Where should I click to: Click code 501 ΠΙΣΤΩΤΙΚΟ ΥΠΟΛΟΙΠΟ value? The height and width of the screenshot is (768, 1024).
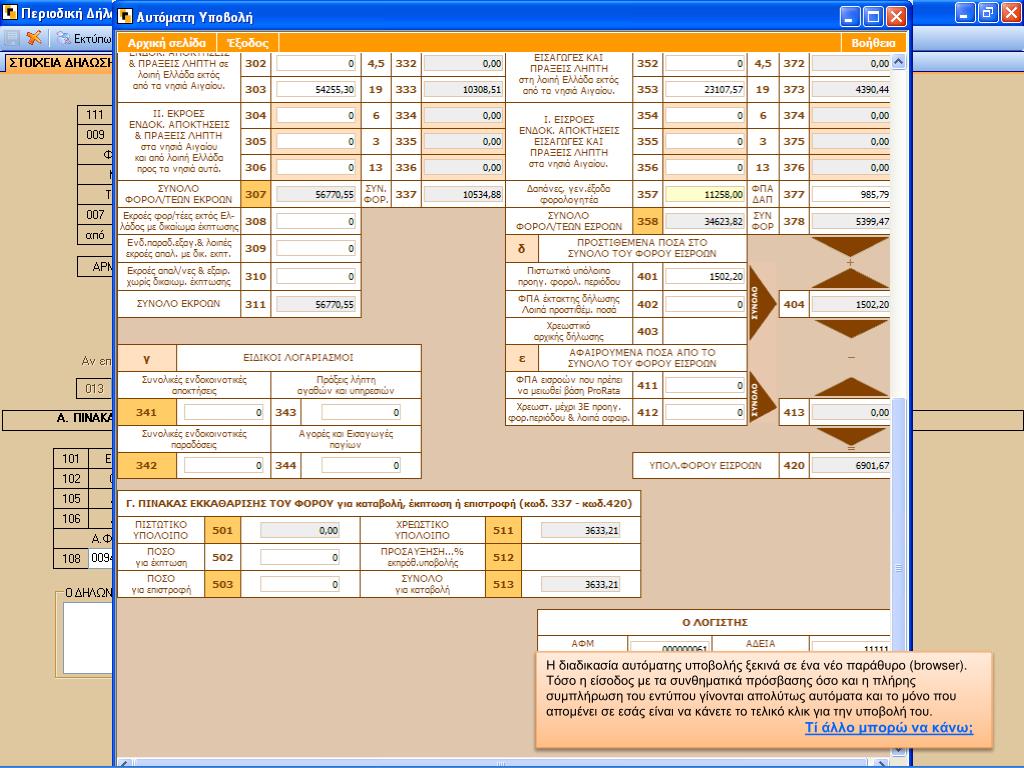pyautogui.click(x=300, y=530)
